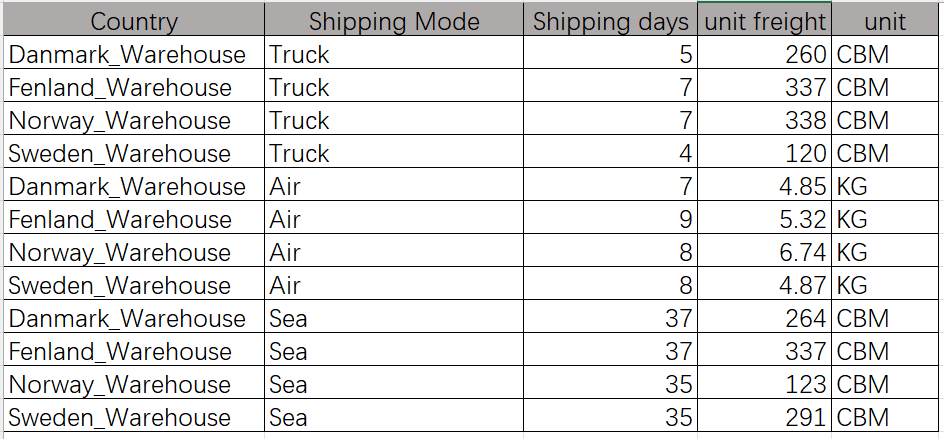Select the Country header cell

(134, 19)
